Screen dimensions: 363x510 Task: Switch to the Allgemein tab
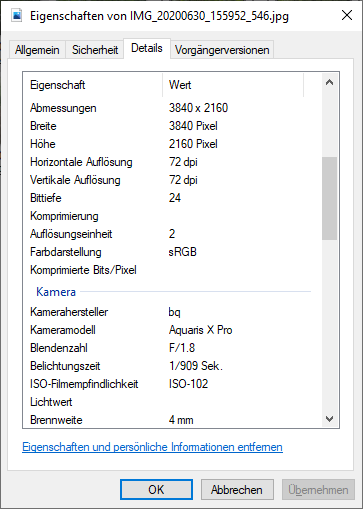click(x=37, y=50)
